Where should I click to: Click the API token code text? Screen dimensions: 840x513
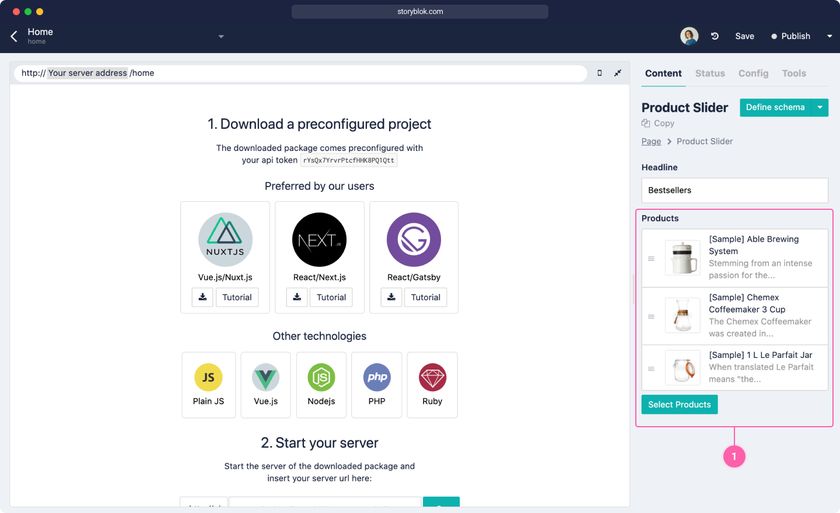(x=349, y=160)
